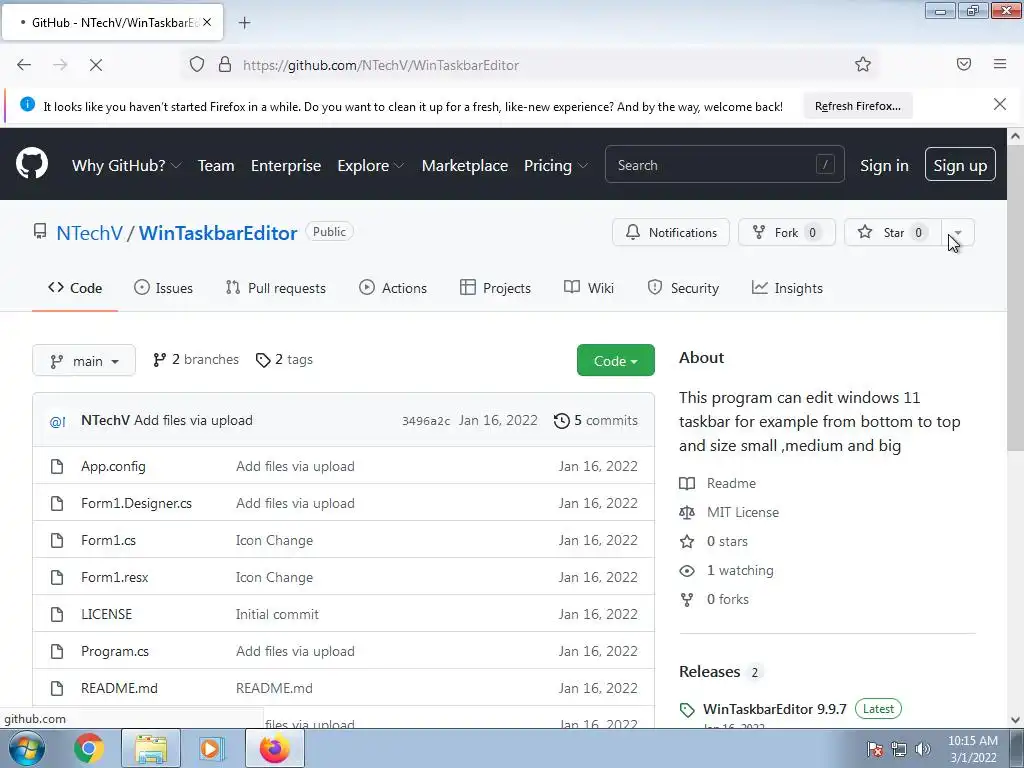1024x768 pixels.
Task: Click the GitHub Octocat logo
Action: [x=32, y=163]
